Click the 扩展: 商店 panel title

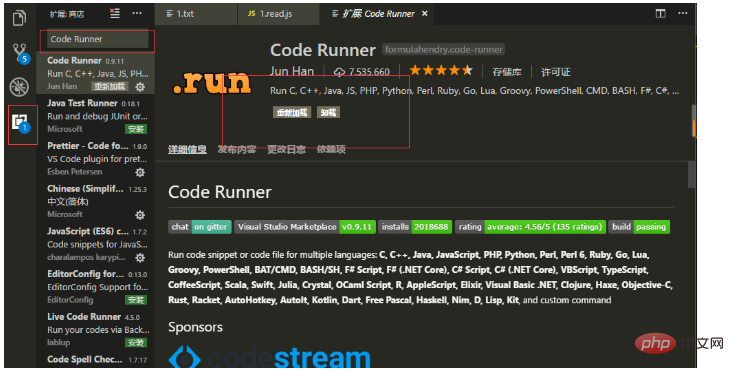(67, 14)
